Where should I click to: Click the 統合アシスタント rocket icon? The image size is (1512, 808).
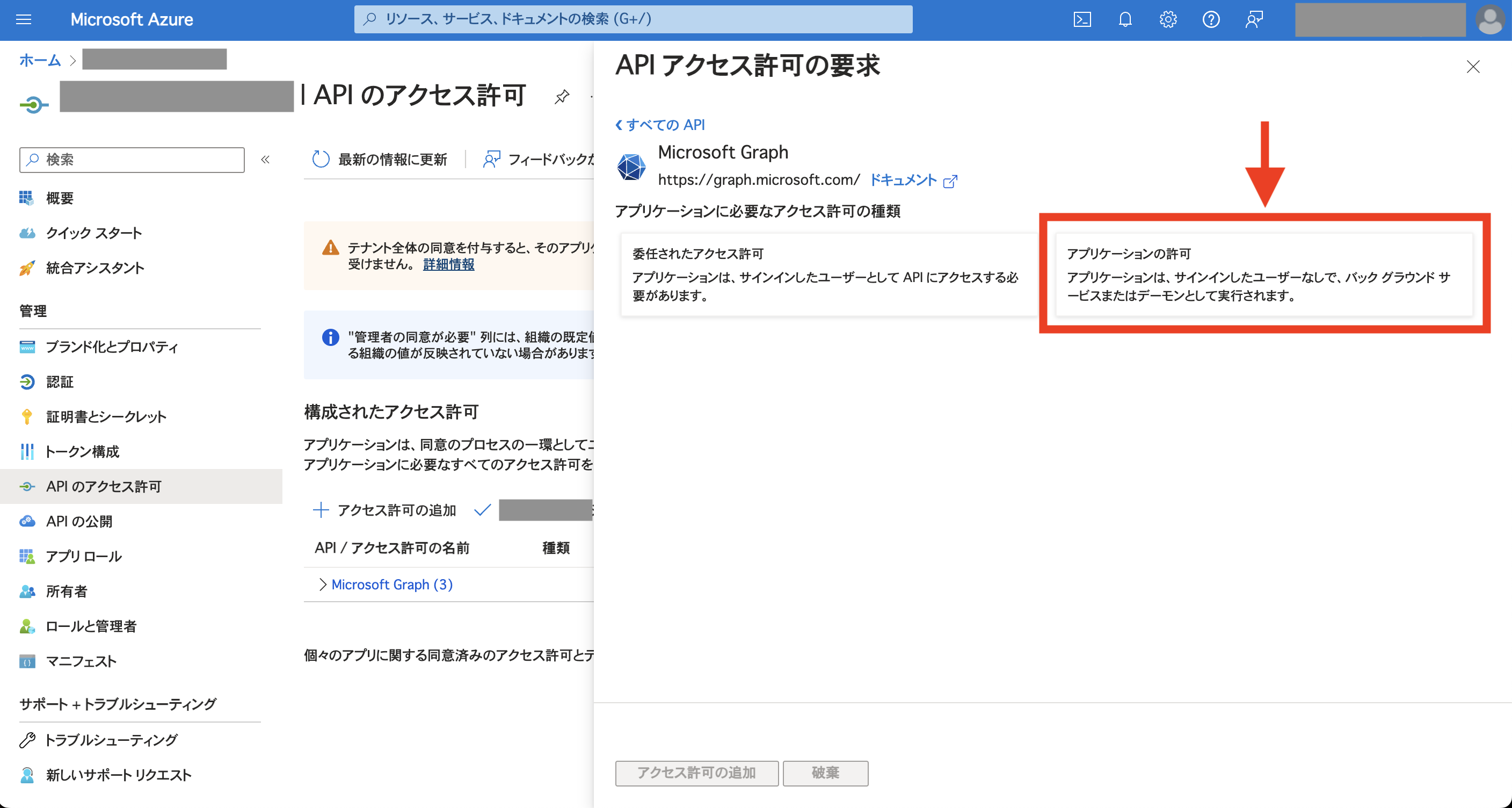[x=26, y=268]
